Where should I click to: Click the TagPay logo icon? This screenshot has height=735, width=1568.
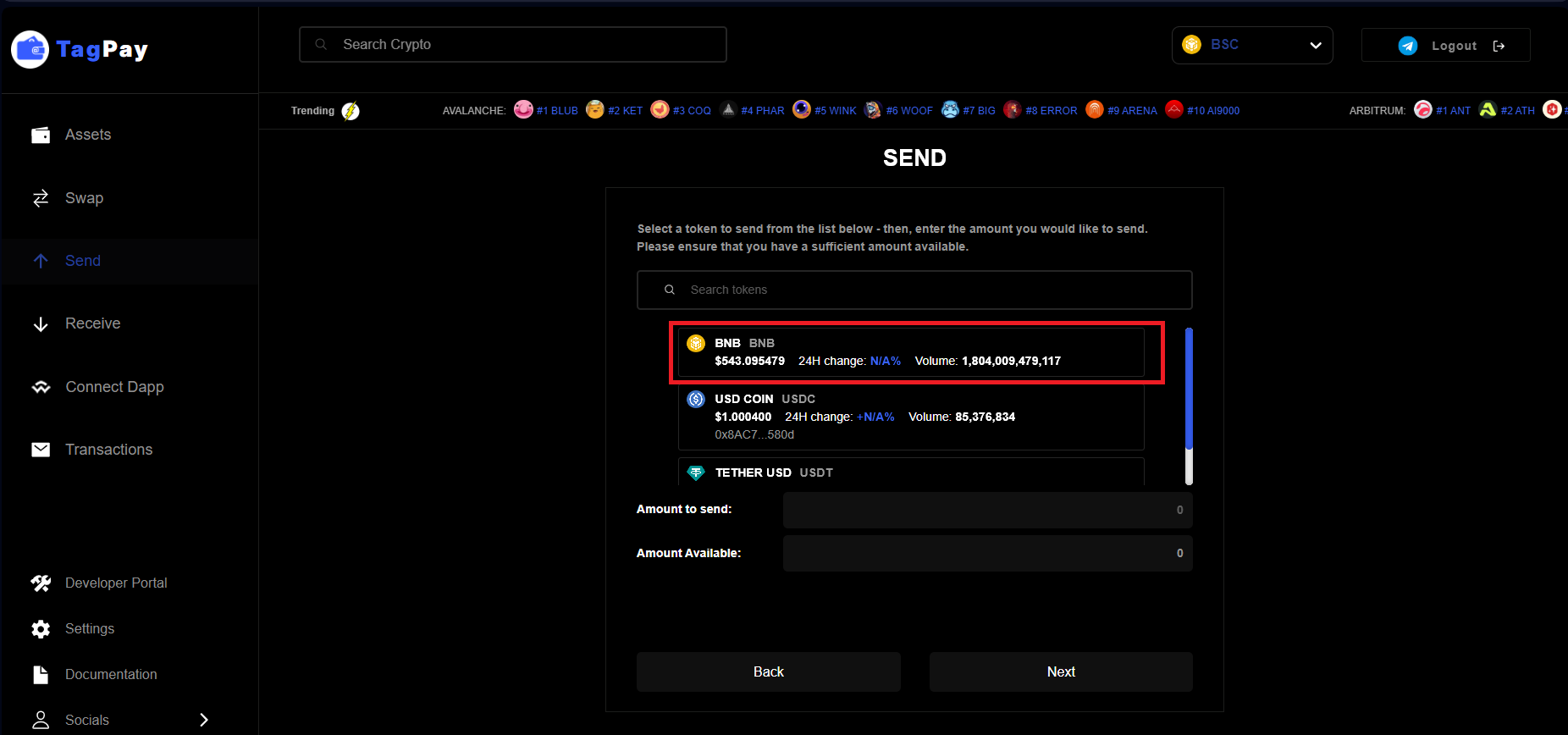click(30, 50)
